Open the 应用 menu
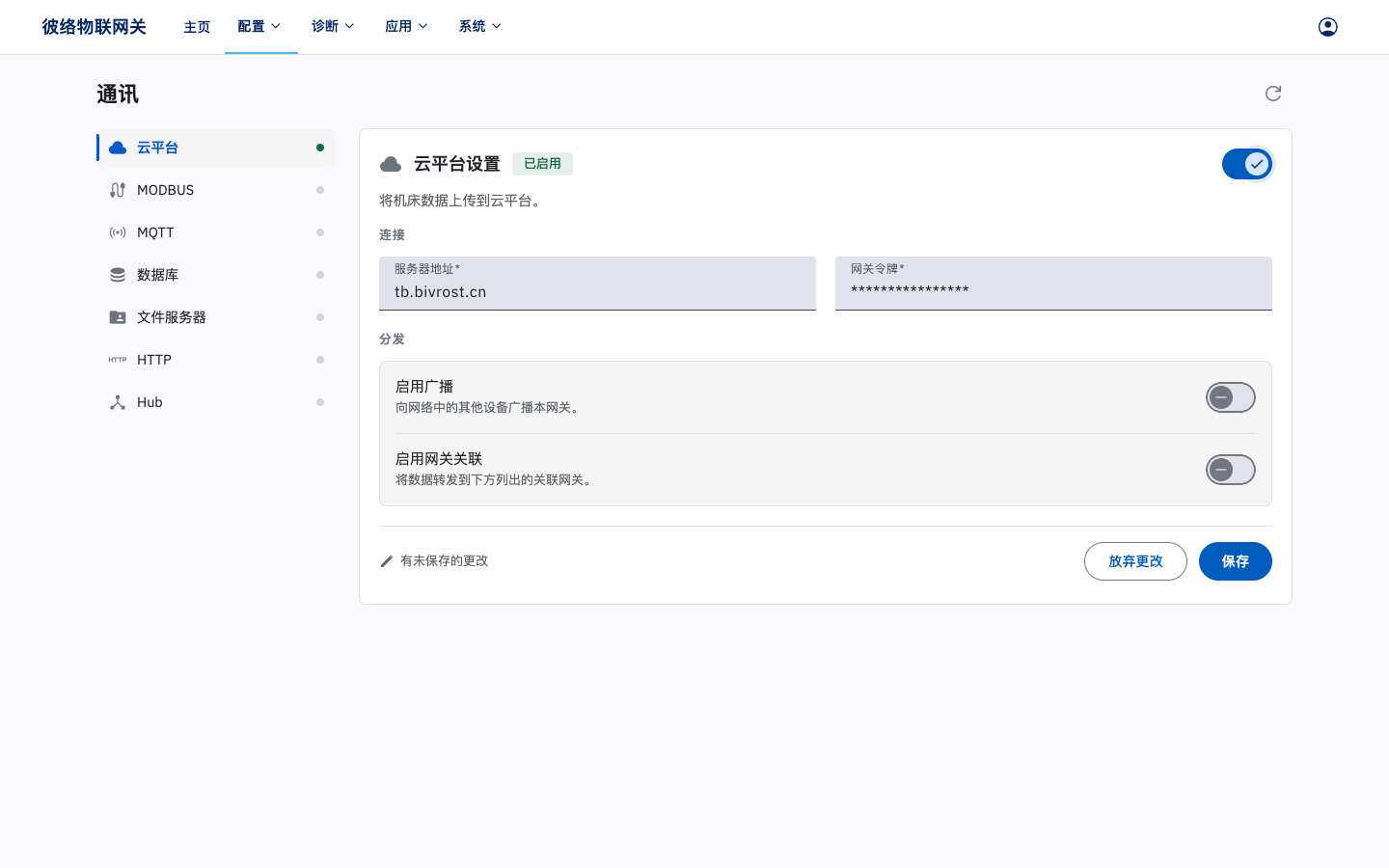Image resolution: width=1389 pixels, height=868 pixels. point(407,27)
